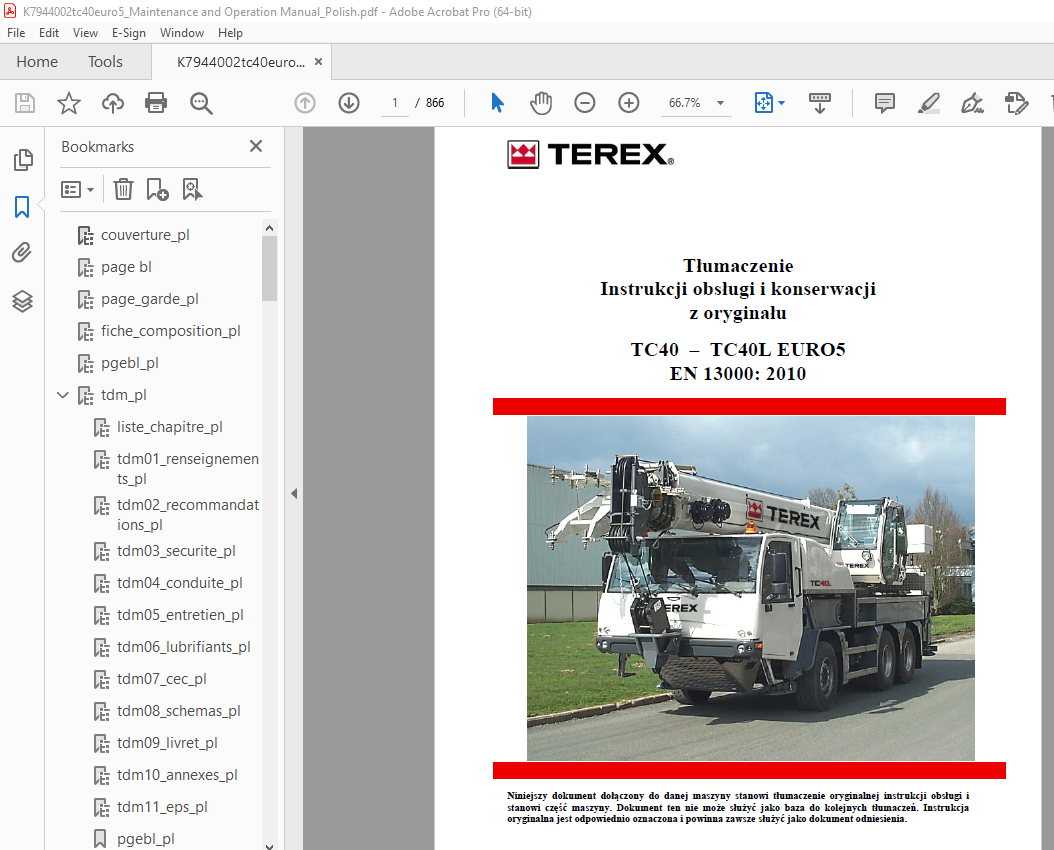Close the Bookmarks panel
Image resolution: width=1054 pixels, height=850 pixels.
(x=256, y=146)
